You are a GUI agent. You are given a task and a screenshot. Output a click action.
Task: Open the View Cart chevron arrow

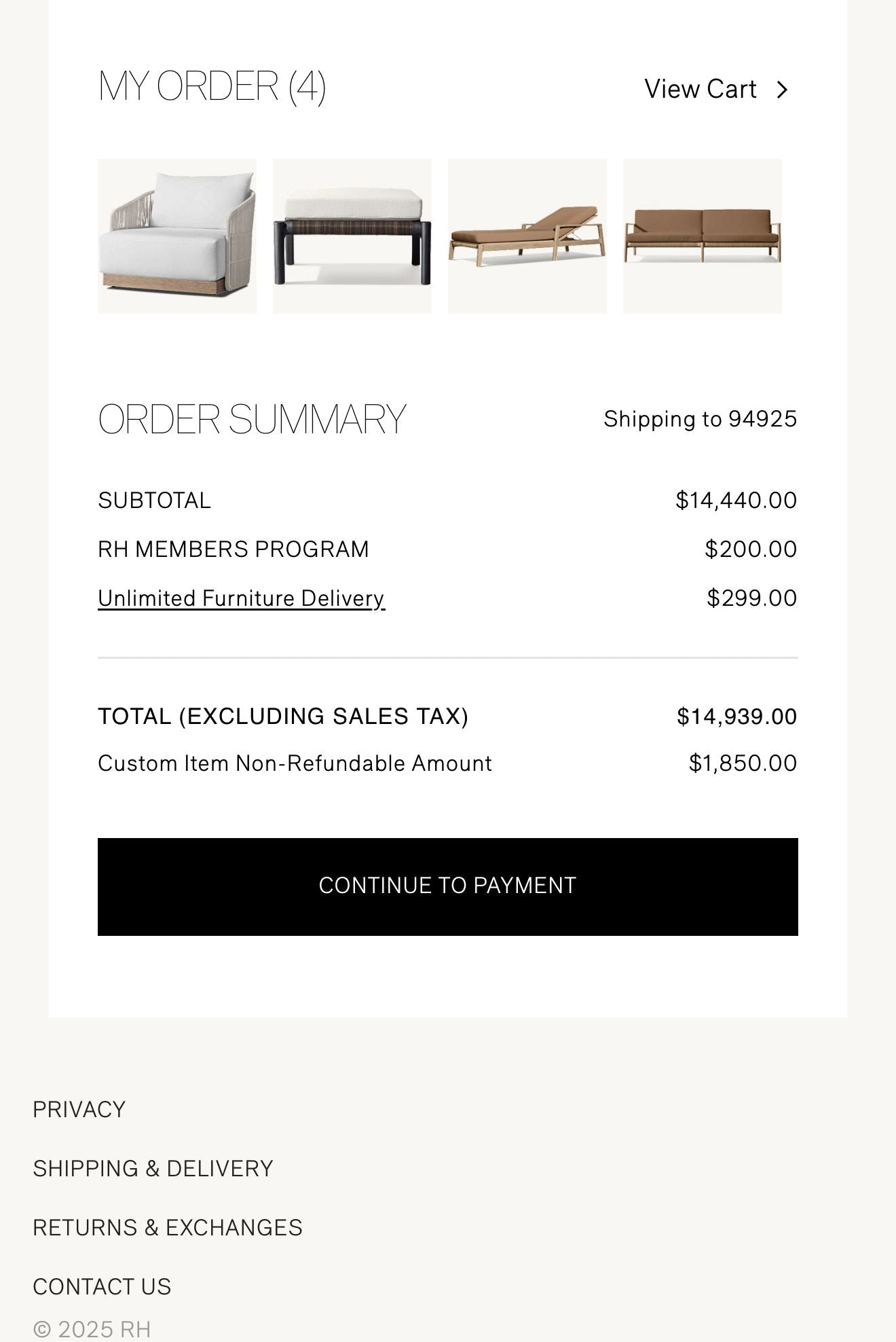[x=785, y=89]
